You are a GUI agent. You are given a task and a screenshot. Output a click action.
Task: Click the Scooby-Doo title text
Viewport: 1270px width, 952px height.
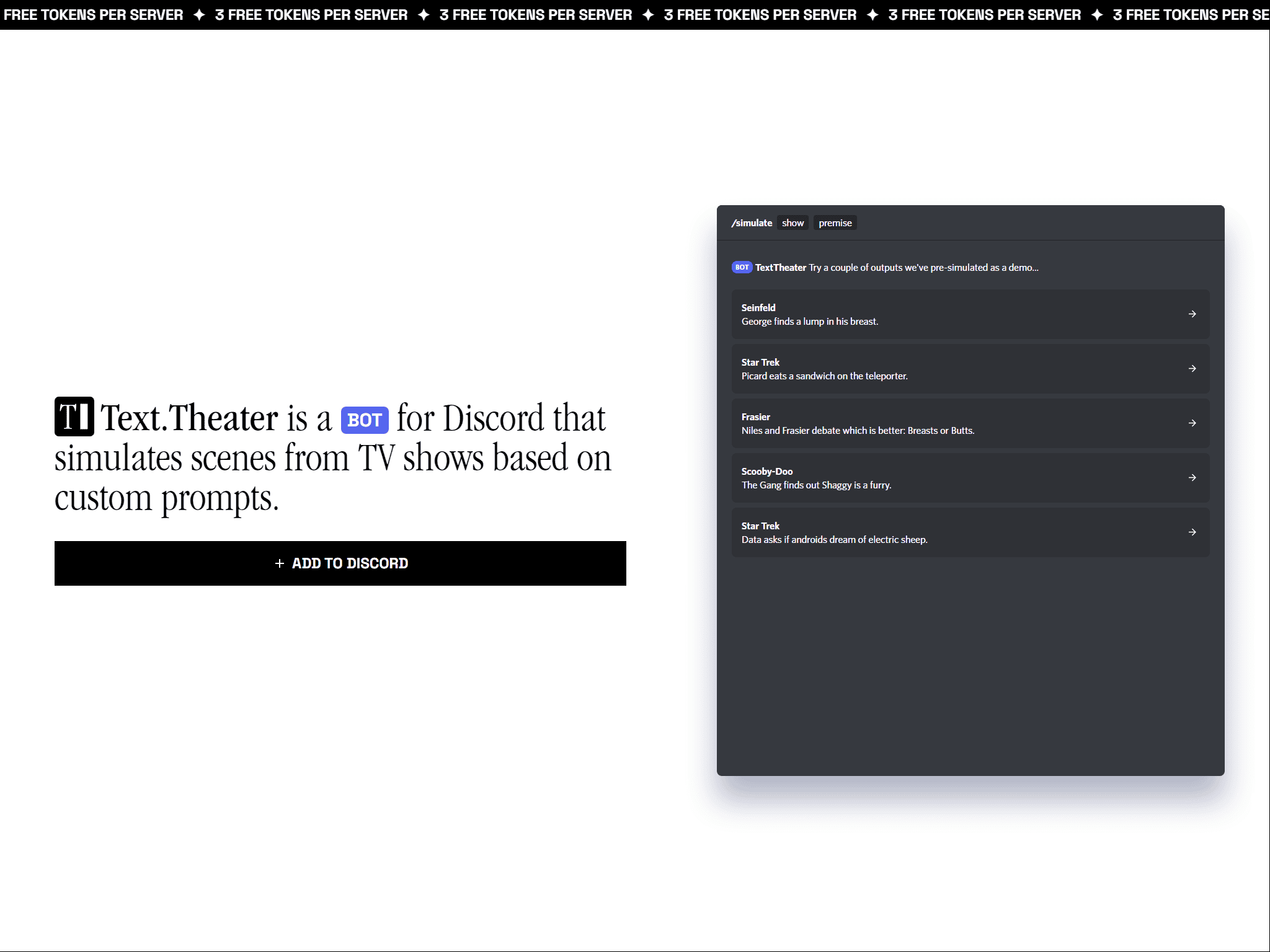coord(767,471)
